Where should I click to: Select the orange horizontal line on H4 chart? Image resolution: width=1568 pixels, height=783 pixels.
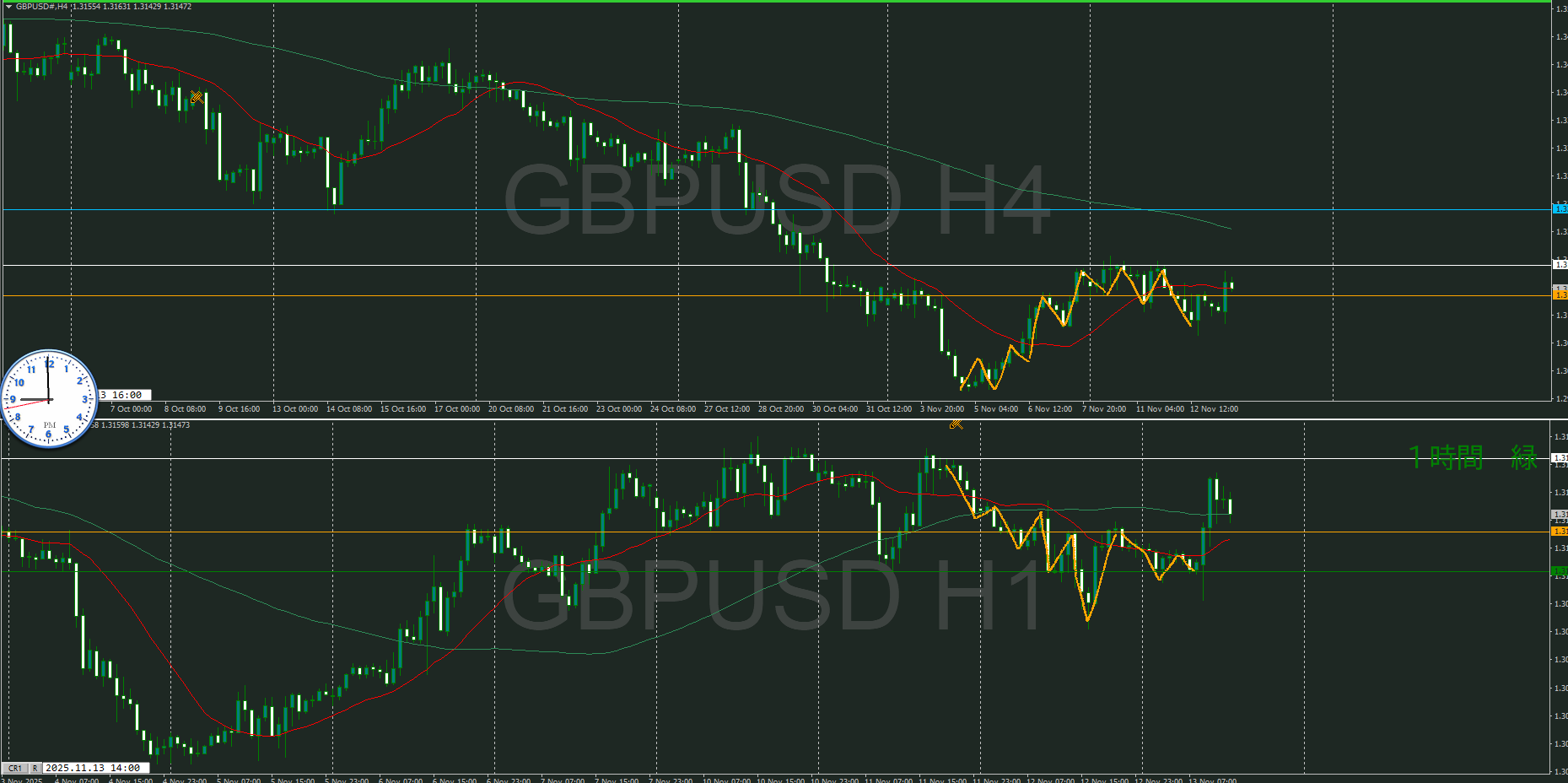tap(590, 296)
